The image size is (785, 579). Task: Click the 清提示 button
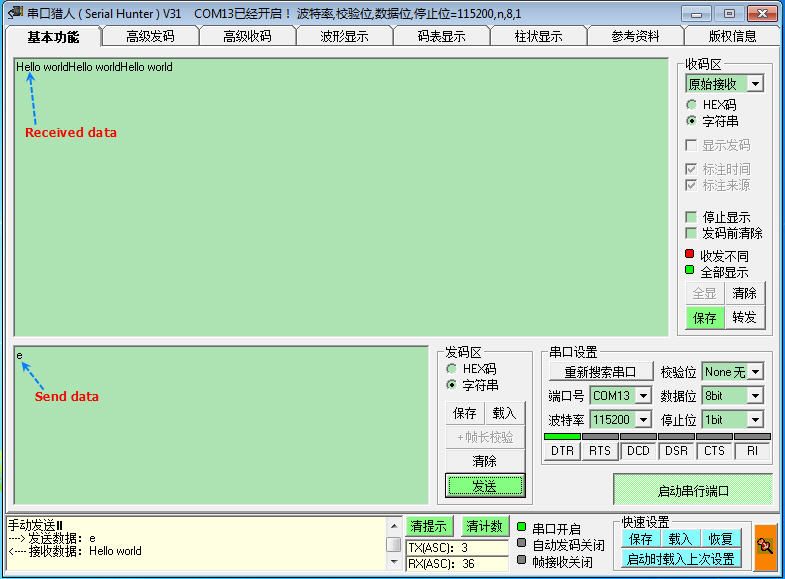click(429, 526)
